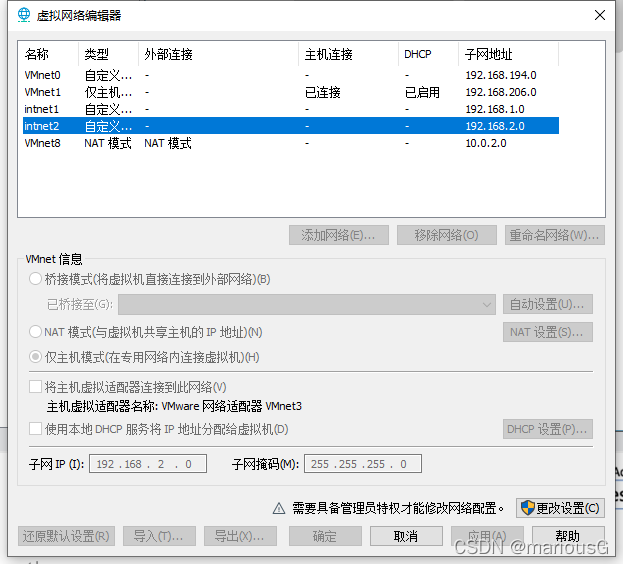The height and width of the screenshot is (564, 623).
Task: Select the VMnet0 row in the network list
Action: (x=291, y=75)
